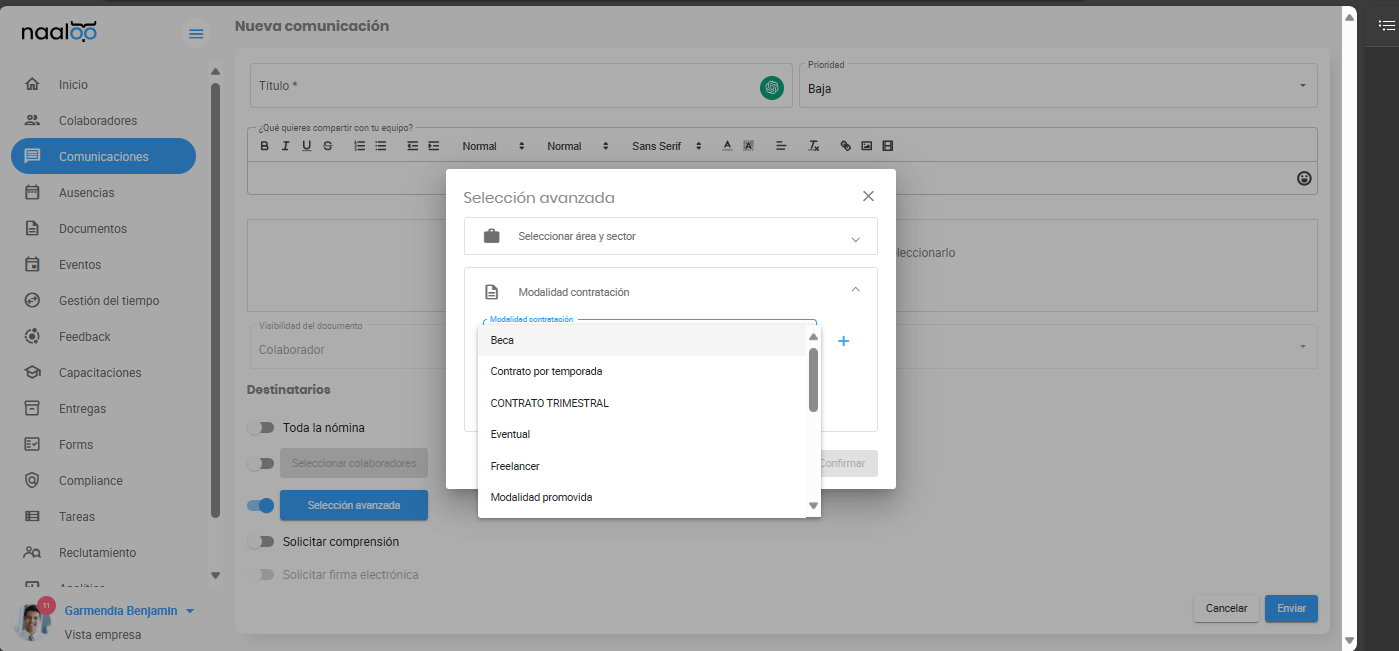
Task: Click the Feedback icon in sidebar
Action: tap(32, 337)
